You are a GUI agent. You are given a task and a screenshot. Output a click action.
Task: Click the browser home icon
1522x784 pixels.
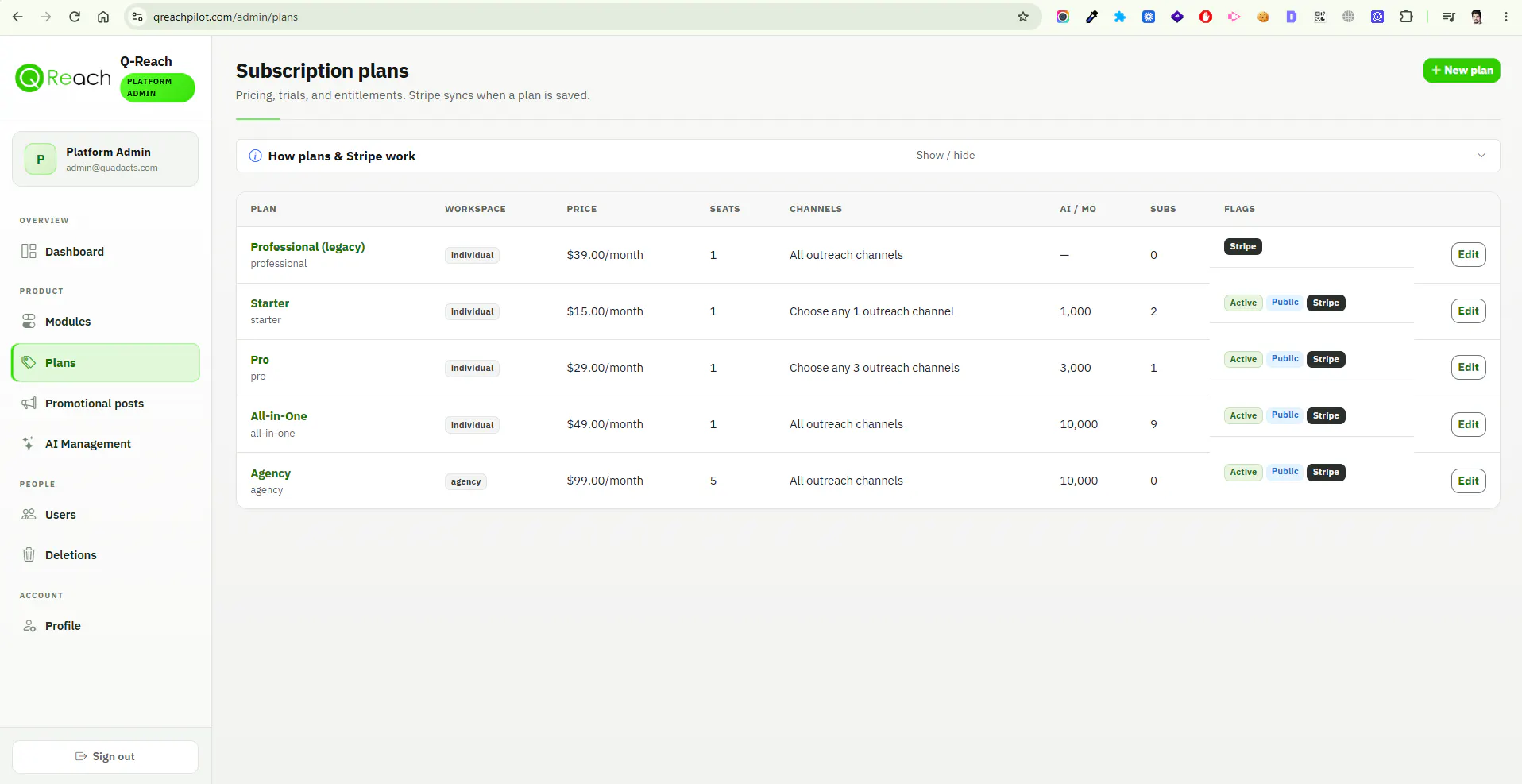[x=103, y=17]
